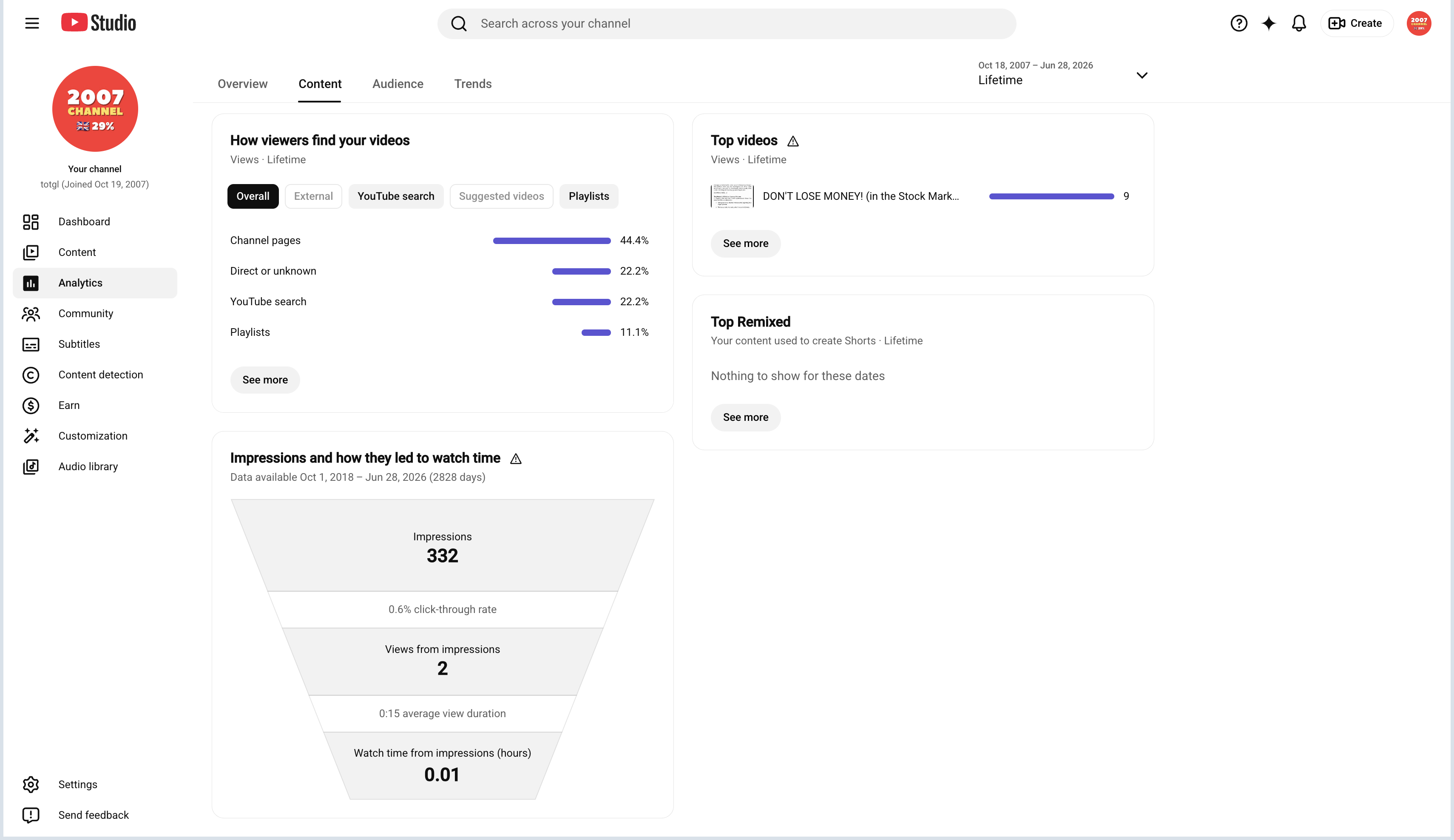
Task: Click the sparkle AI assistant icon
Action: tap(1268, 23)
